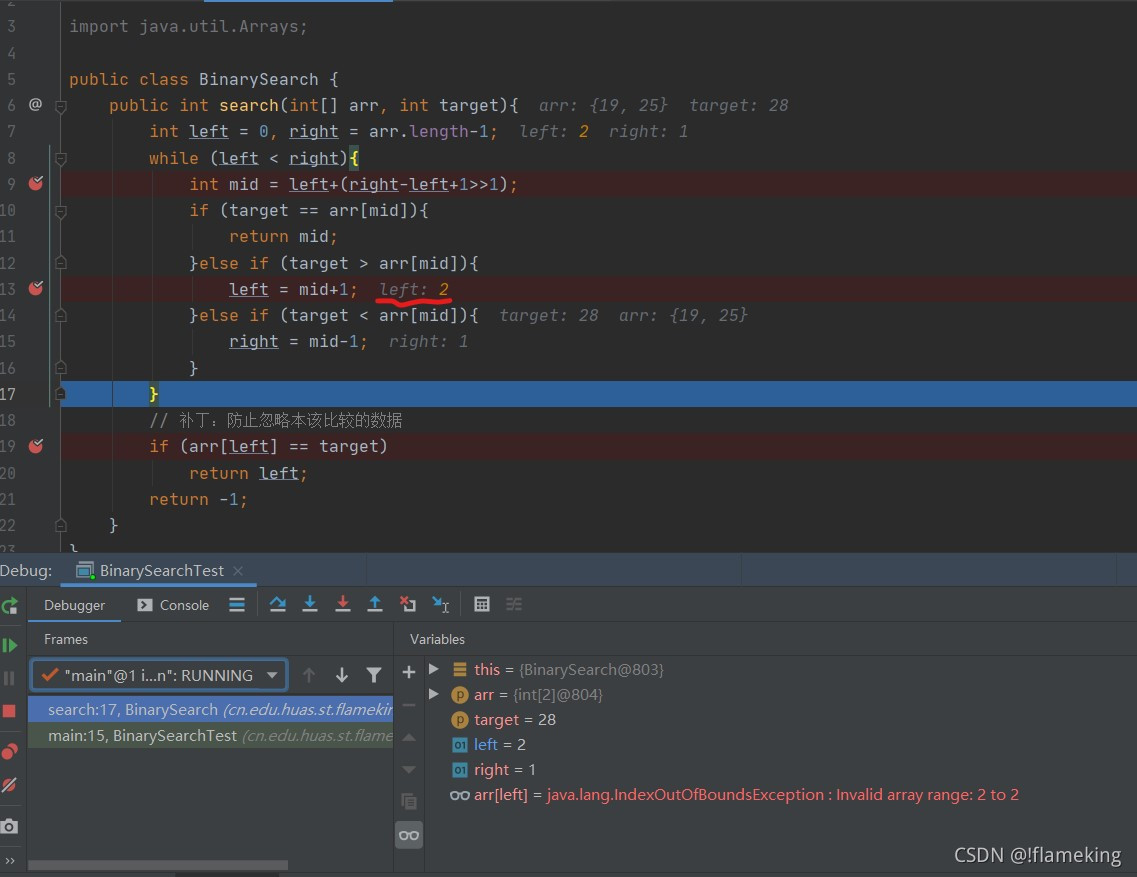Click Threads layout lines icon beside Console
This screenshot has height=877, width=1137.
[236, 604]
